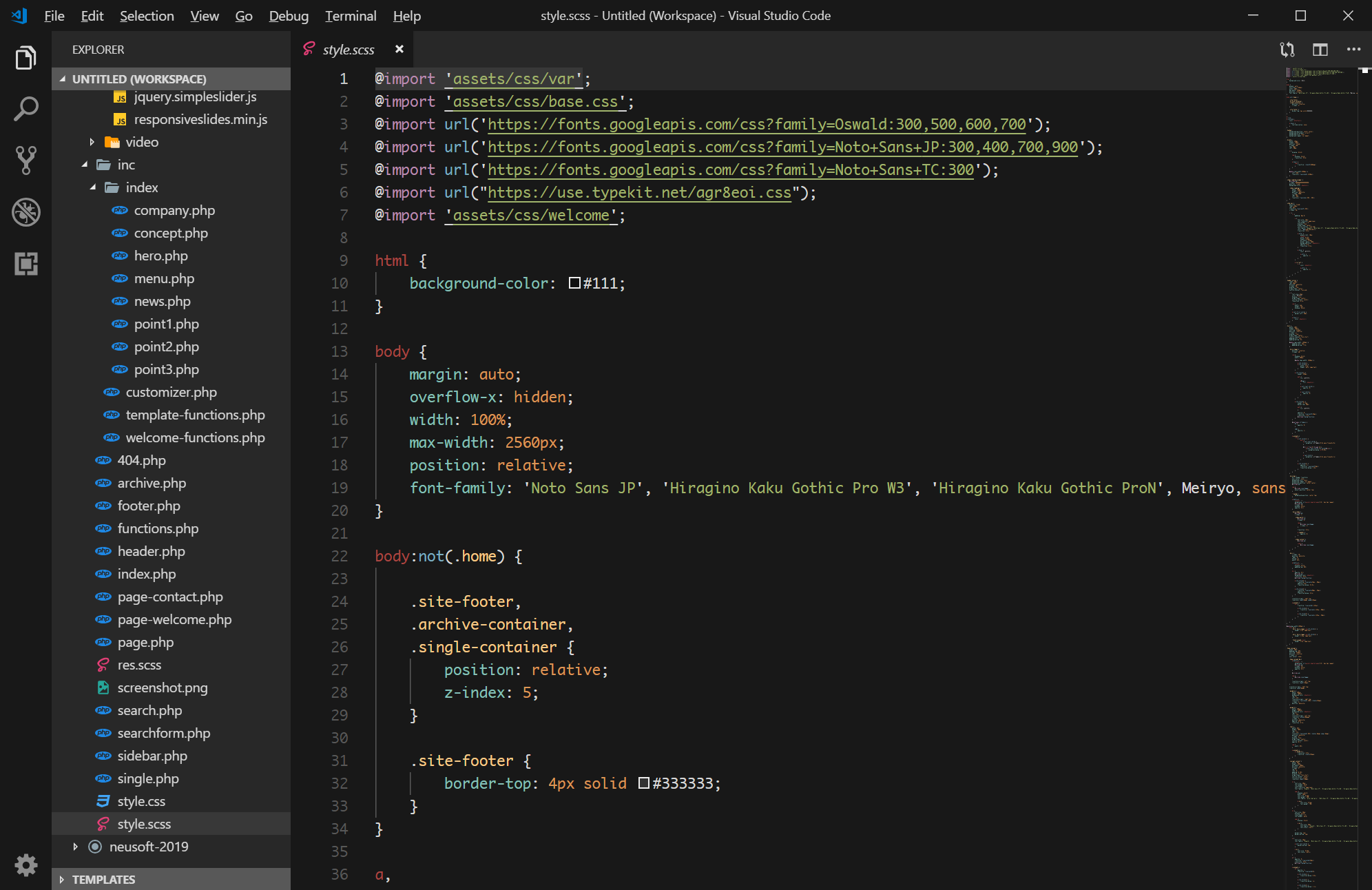Open the assets/css/welcome import link
This screenshot has width=1372, height=890.
(x=530, y=216)
